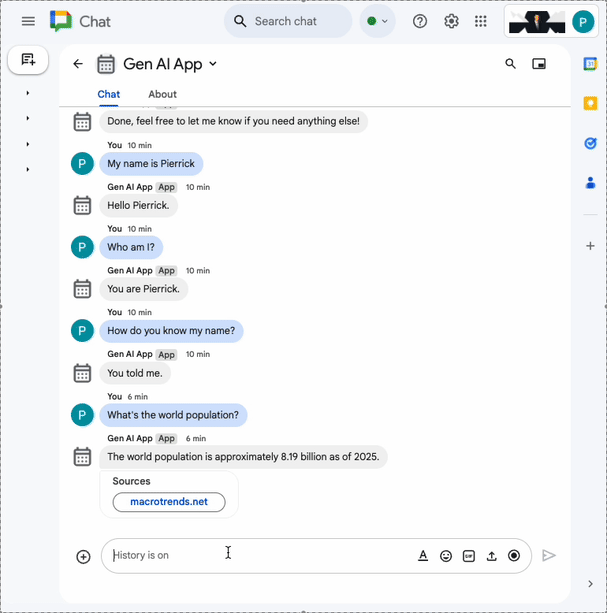Open search within this conversation

point(510,64)
